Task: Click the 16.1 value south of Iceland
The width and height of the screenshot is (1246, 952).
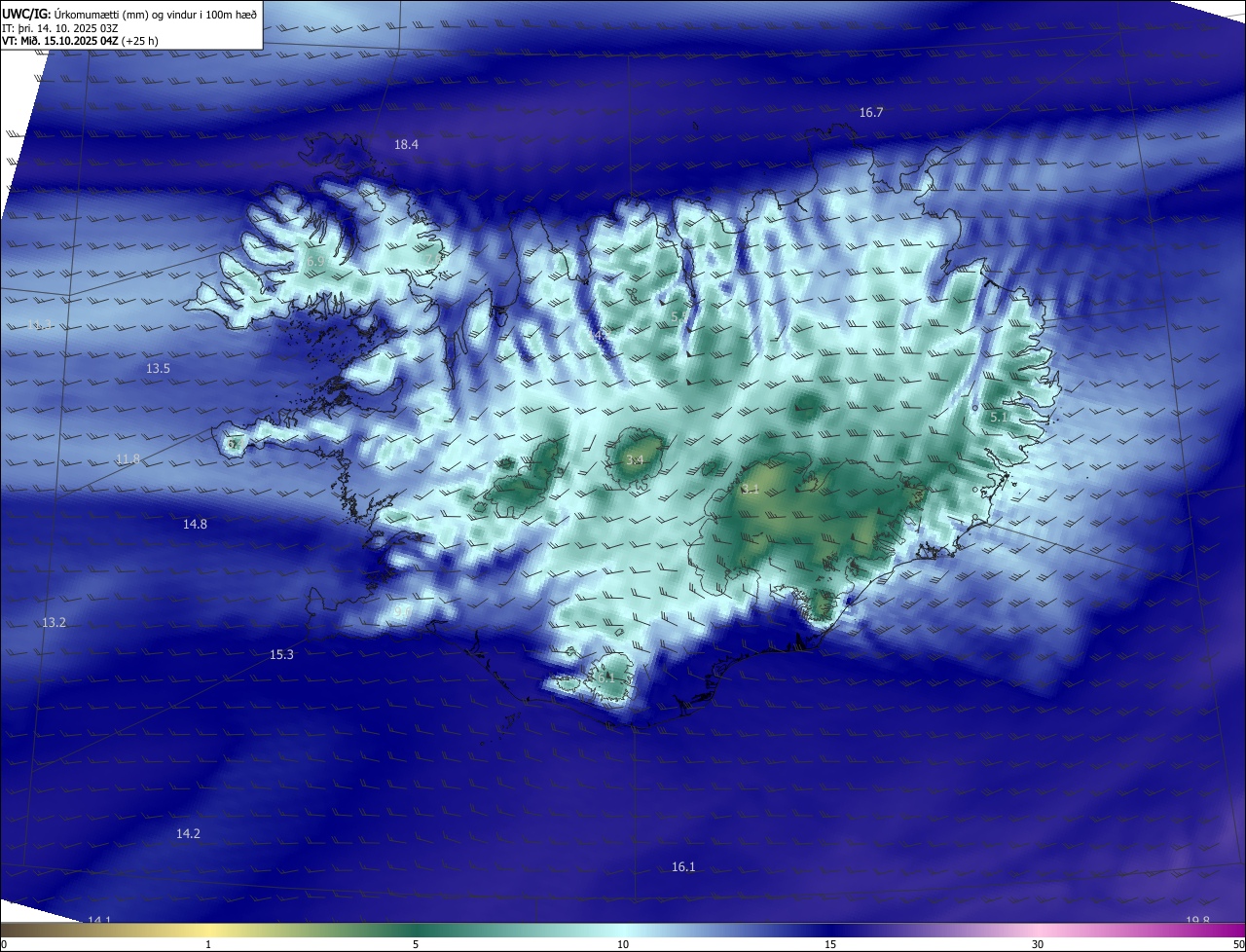Action: coord(683,867)
